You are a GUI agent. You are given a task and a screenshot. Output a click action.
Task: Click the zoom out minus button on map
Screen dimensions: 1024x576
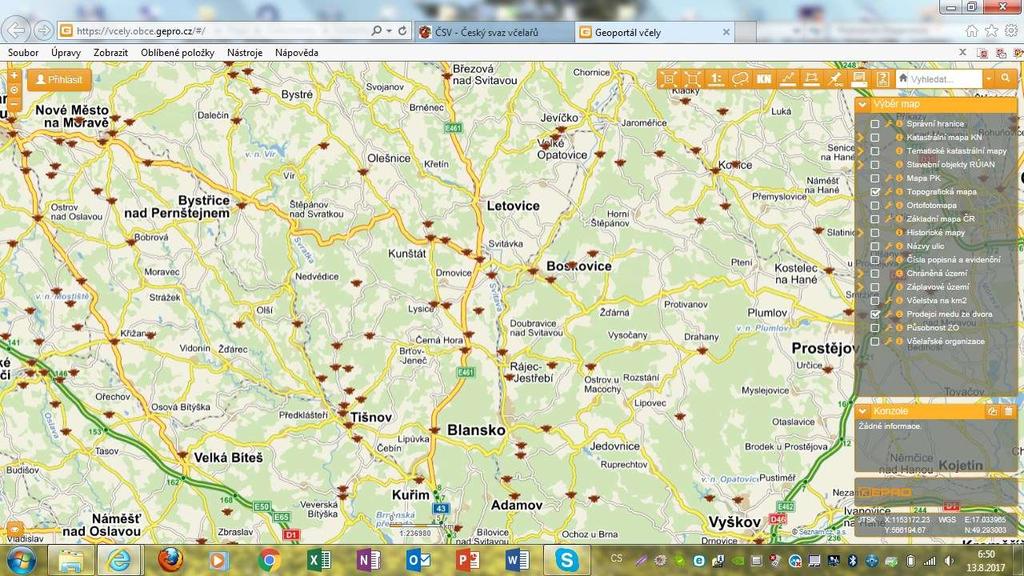pos(14,103)
